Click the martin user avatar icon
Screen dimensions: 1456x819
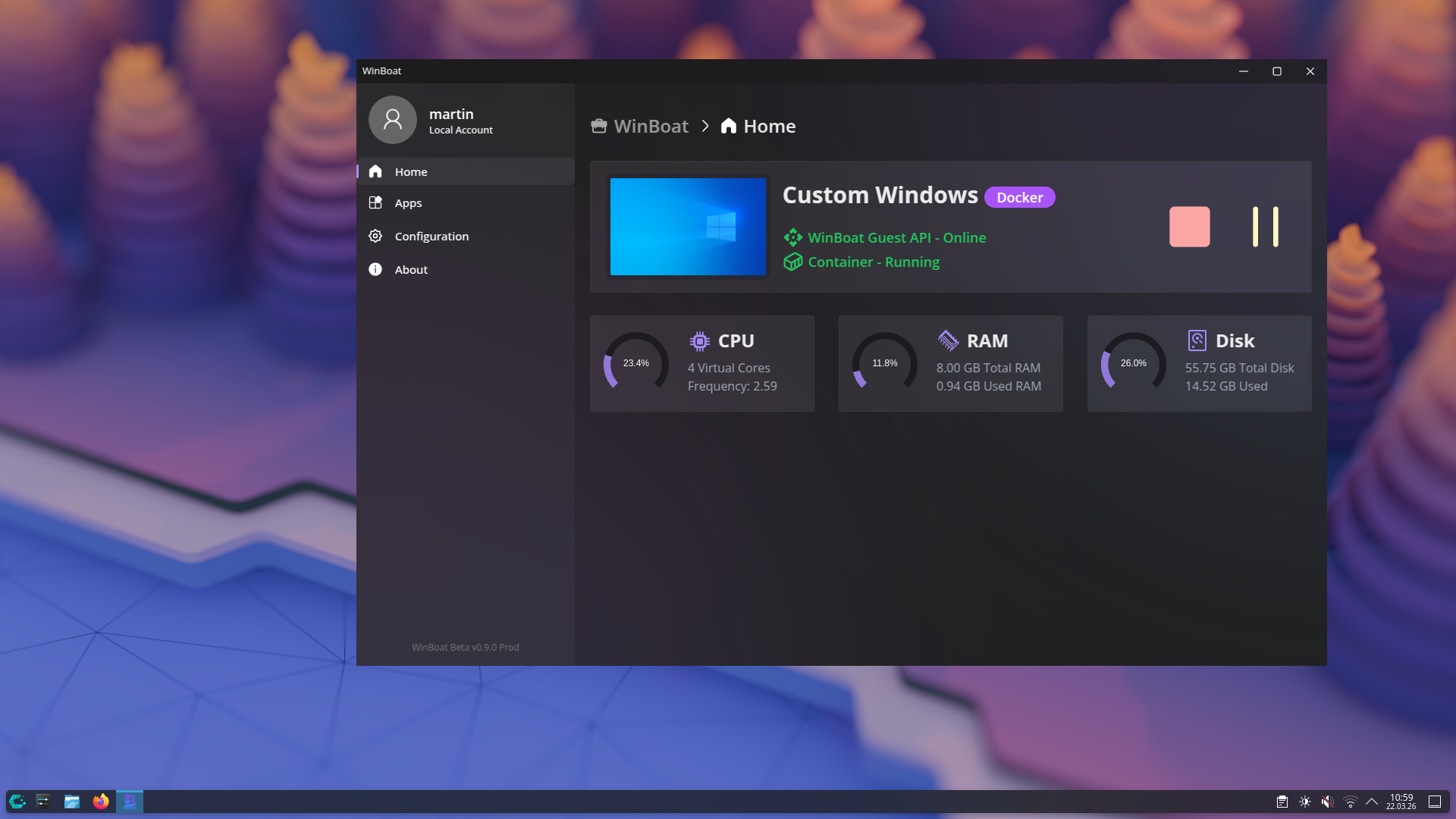[392, 120]
